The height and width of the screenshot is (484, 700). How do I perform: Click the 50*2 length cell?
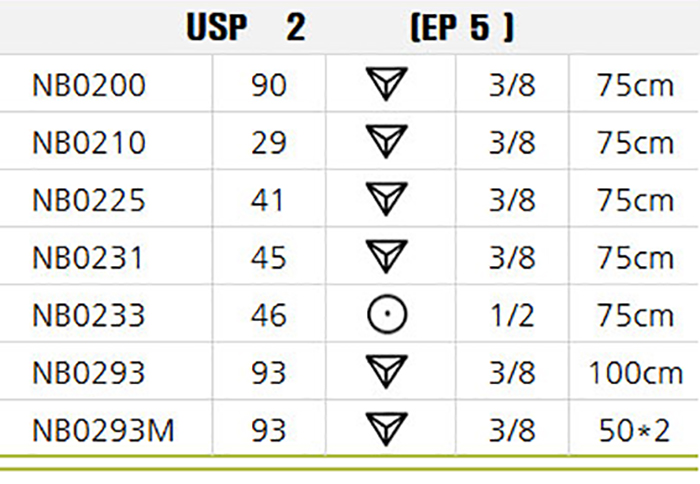click(634, 430)
